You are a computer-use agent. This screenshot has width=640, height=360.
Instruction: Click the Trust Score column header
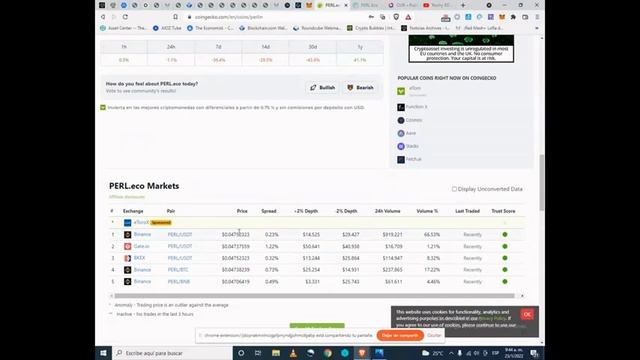tap(503, 211)
